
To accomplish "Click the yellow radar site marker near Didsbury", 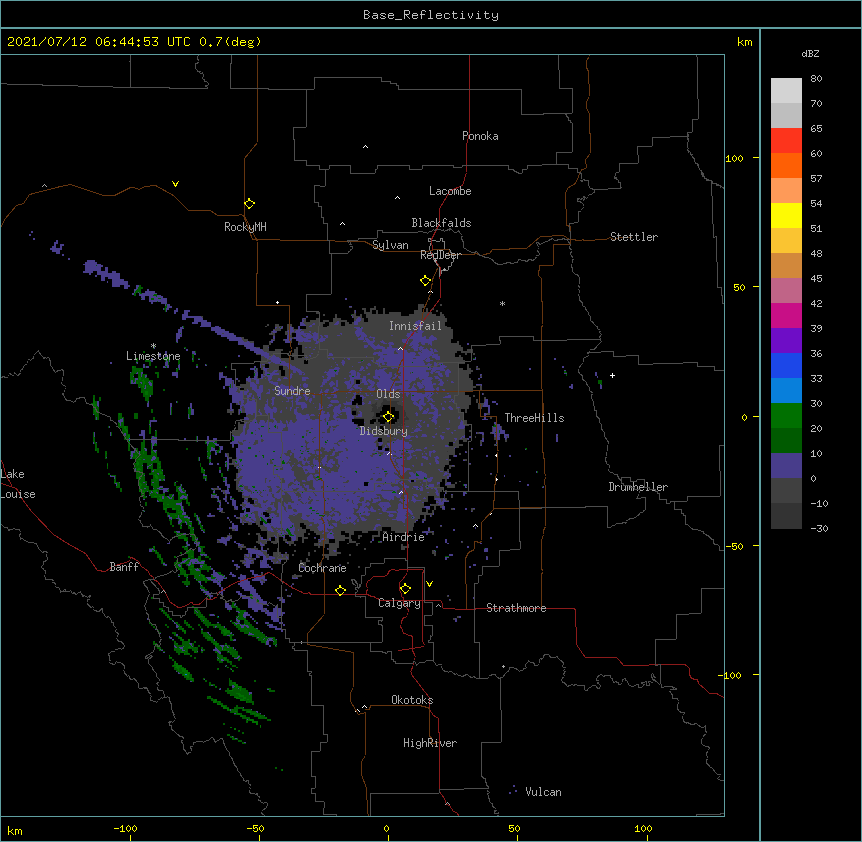I will tap(388, 416).
